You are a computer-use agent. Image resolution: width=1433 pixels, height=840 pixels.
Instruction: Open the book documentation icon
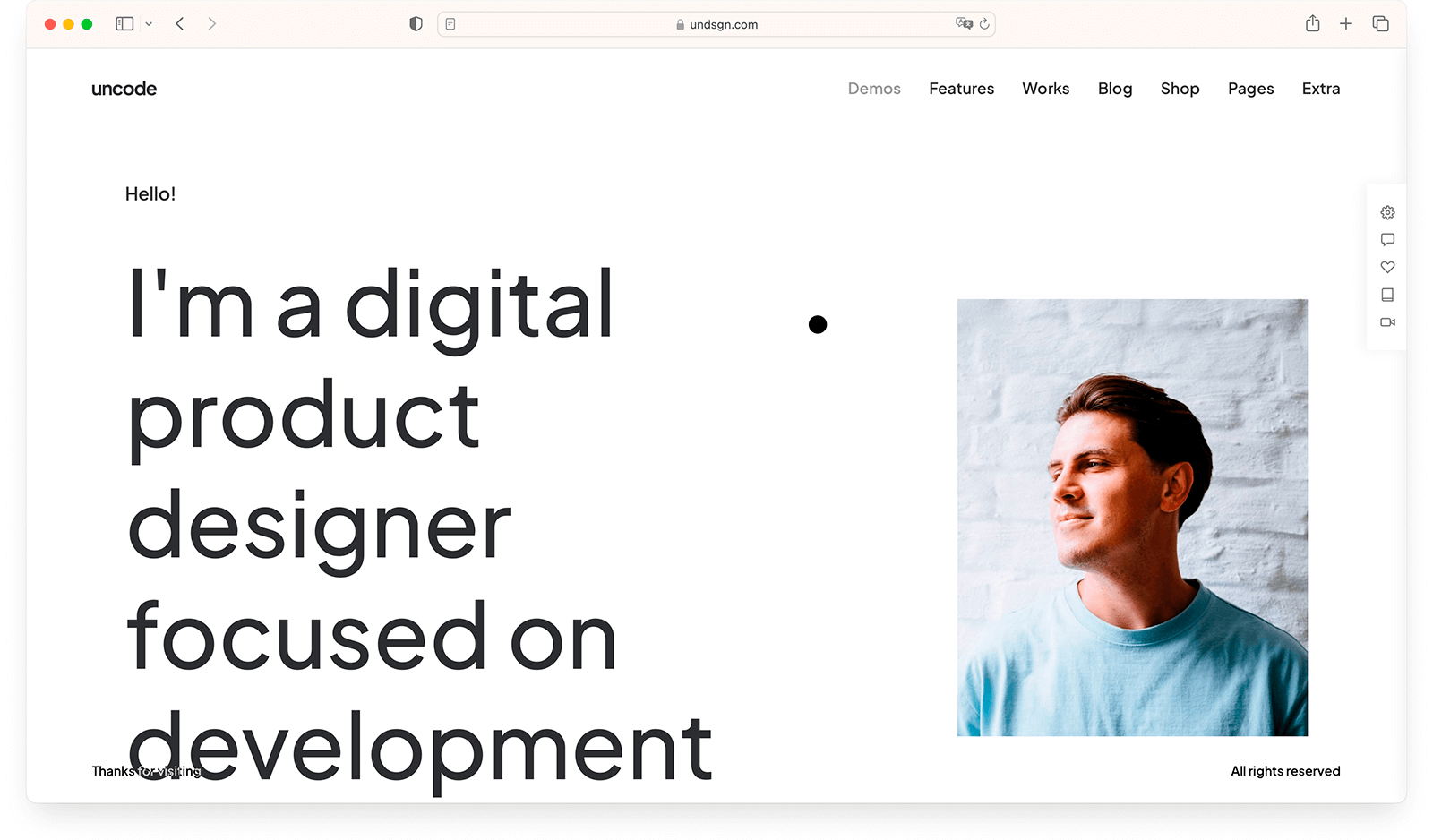coord(1387,295)
